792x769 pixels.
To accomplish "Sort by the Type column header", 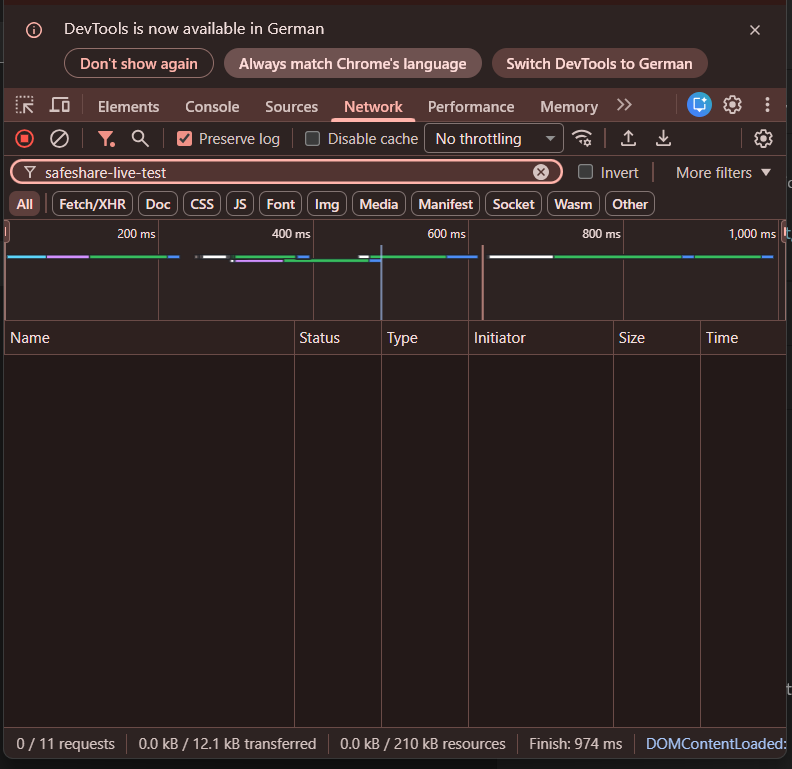I will [x=425, y=338].
